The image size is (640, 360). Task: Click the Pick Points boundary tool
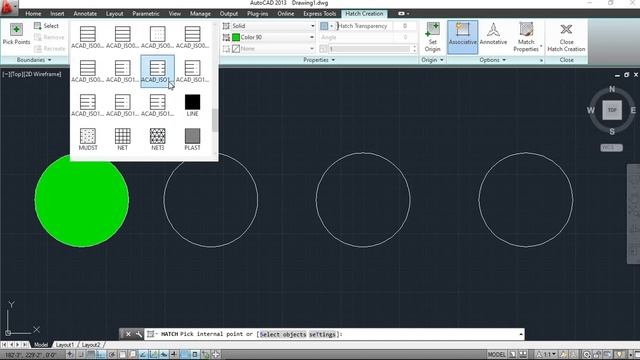[16, 34]
